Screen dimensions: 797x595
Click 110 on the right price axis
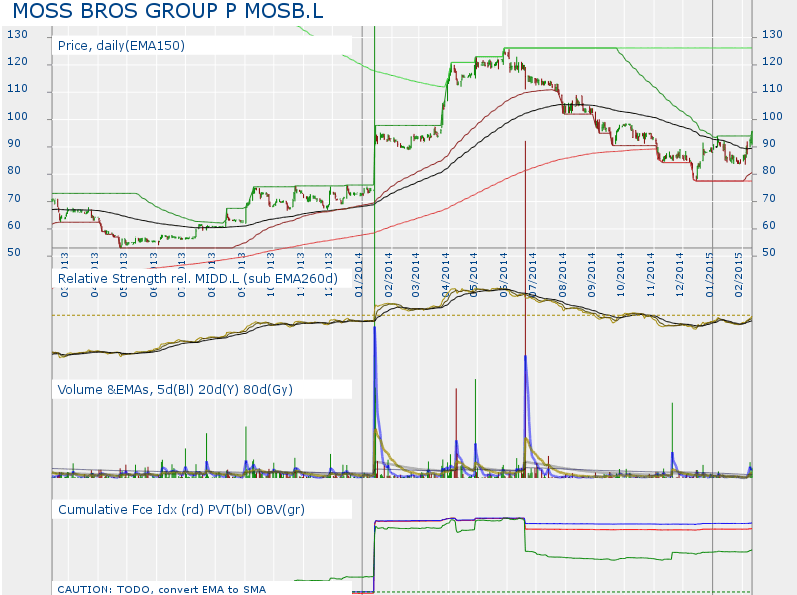[772, 88]
